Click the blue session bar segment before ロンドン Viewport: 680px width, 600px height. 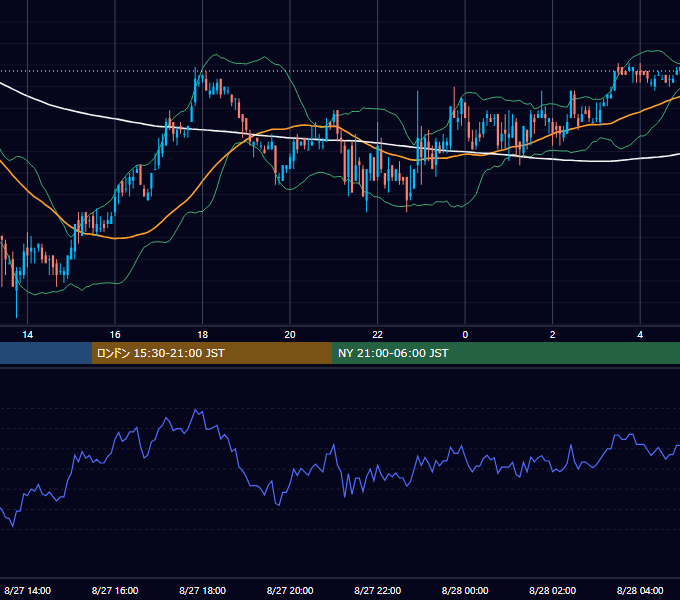pyautogui.click(x=46, y=353)
